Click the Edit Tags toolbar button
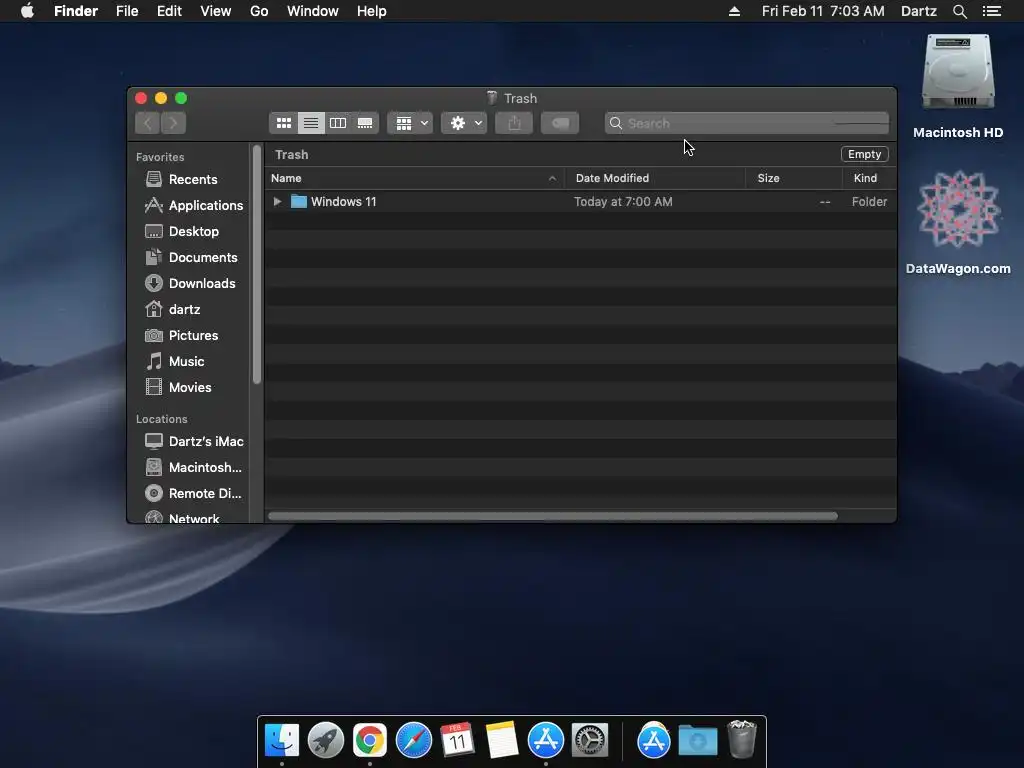The width and height of the screenshot is (1024, 768). (560, 123)
